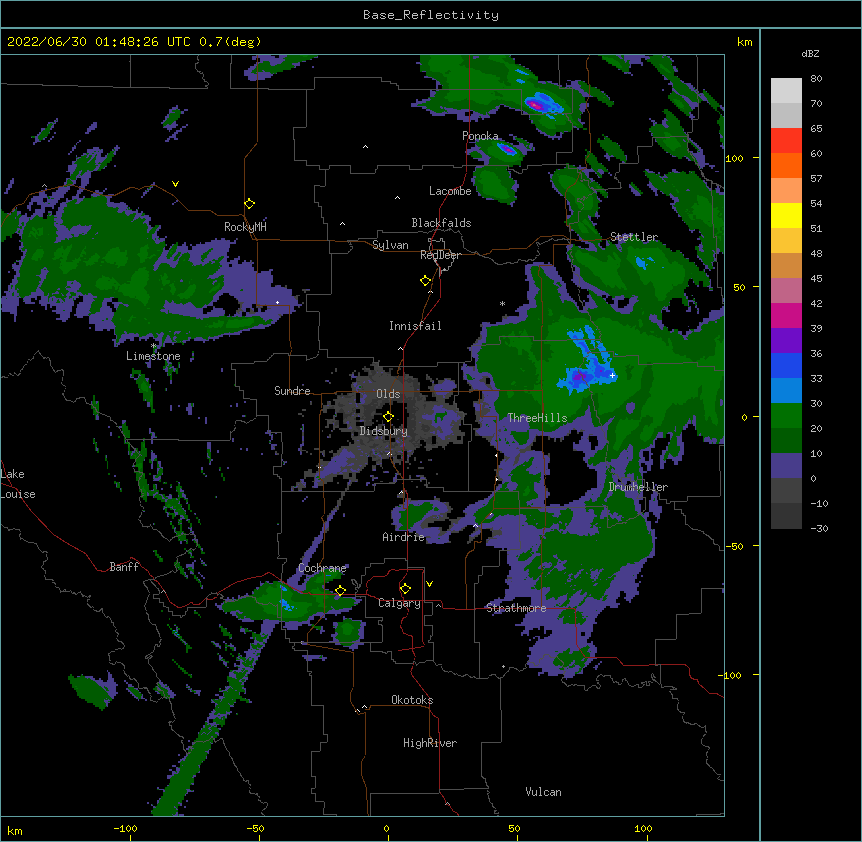Viewport: 862px width, 842px height.
Task: Click the yellow diamond marker below Cochrane
Action: (x=340, y=591)
